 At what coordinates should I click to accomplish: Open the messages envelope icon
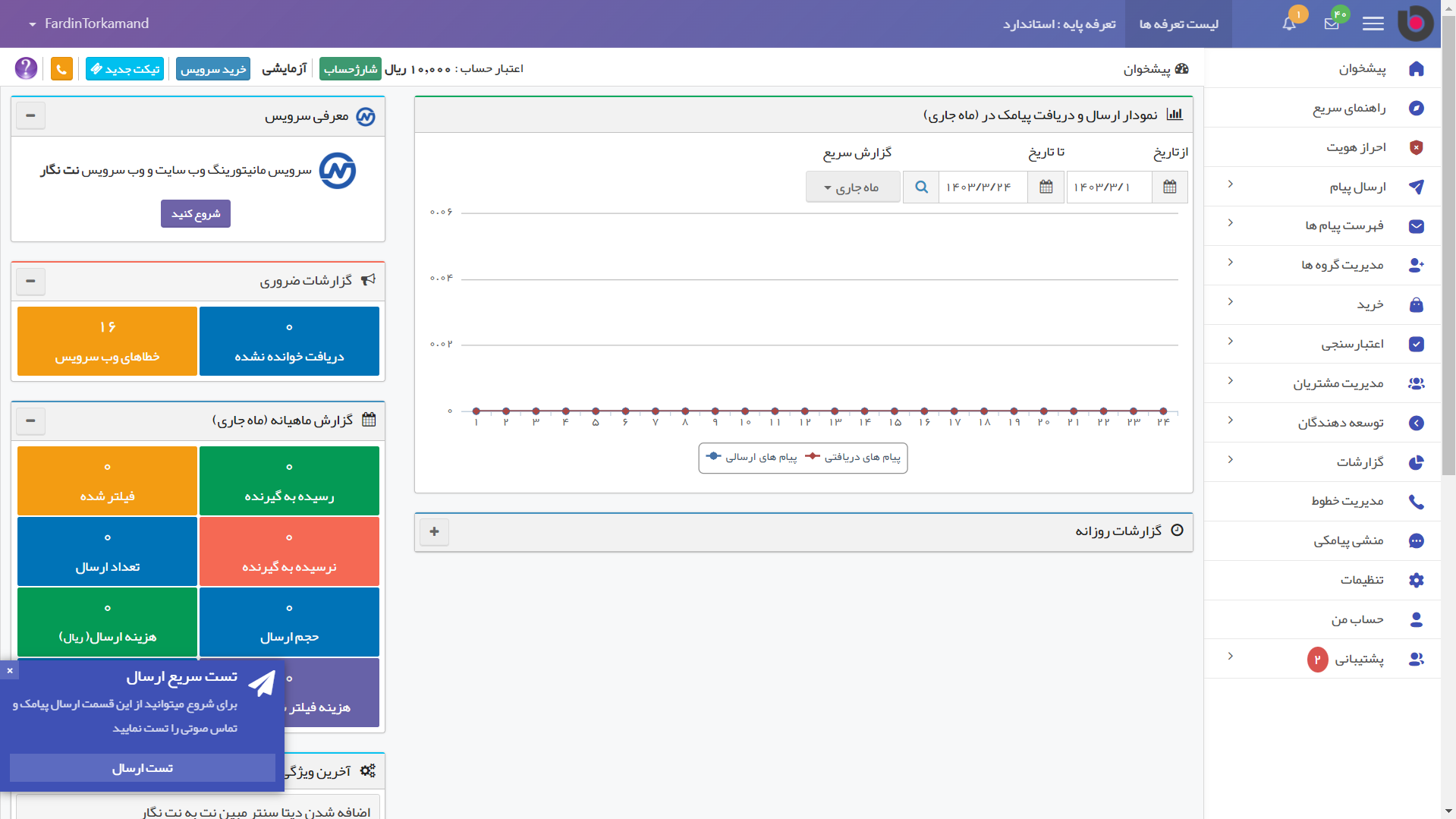click(1332, 24)
